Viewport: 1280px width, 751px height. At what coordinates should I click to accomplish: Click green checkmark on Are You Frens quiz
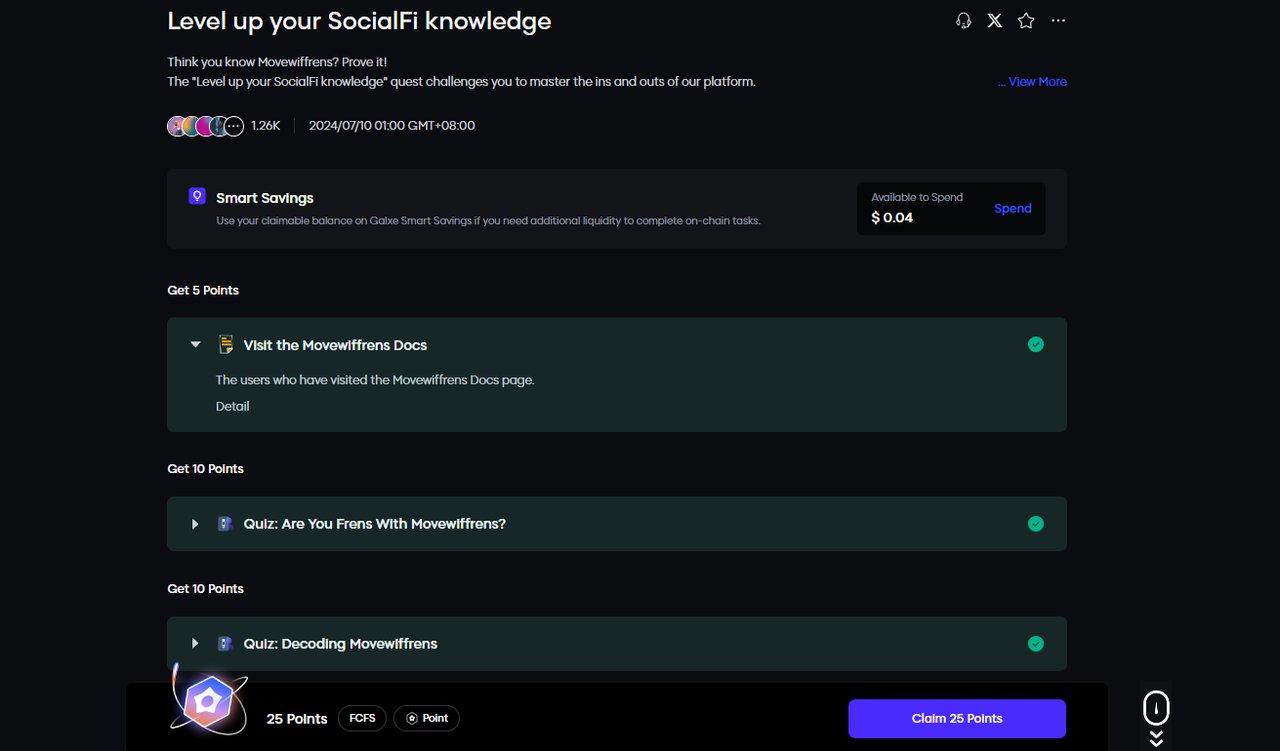pos(1036,524)
